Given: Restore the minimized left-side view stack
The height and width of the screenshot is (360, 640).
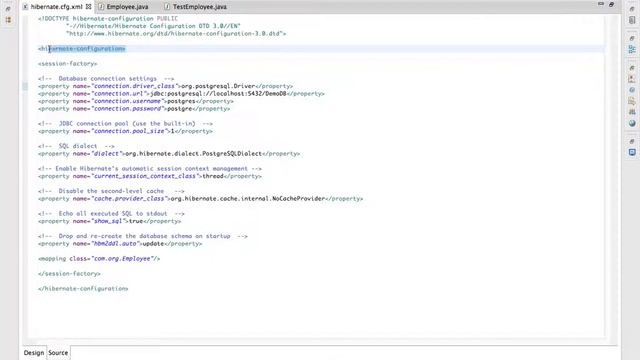Looking at the screenshot, I should [x=8, y=9].
